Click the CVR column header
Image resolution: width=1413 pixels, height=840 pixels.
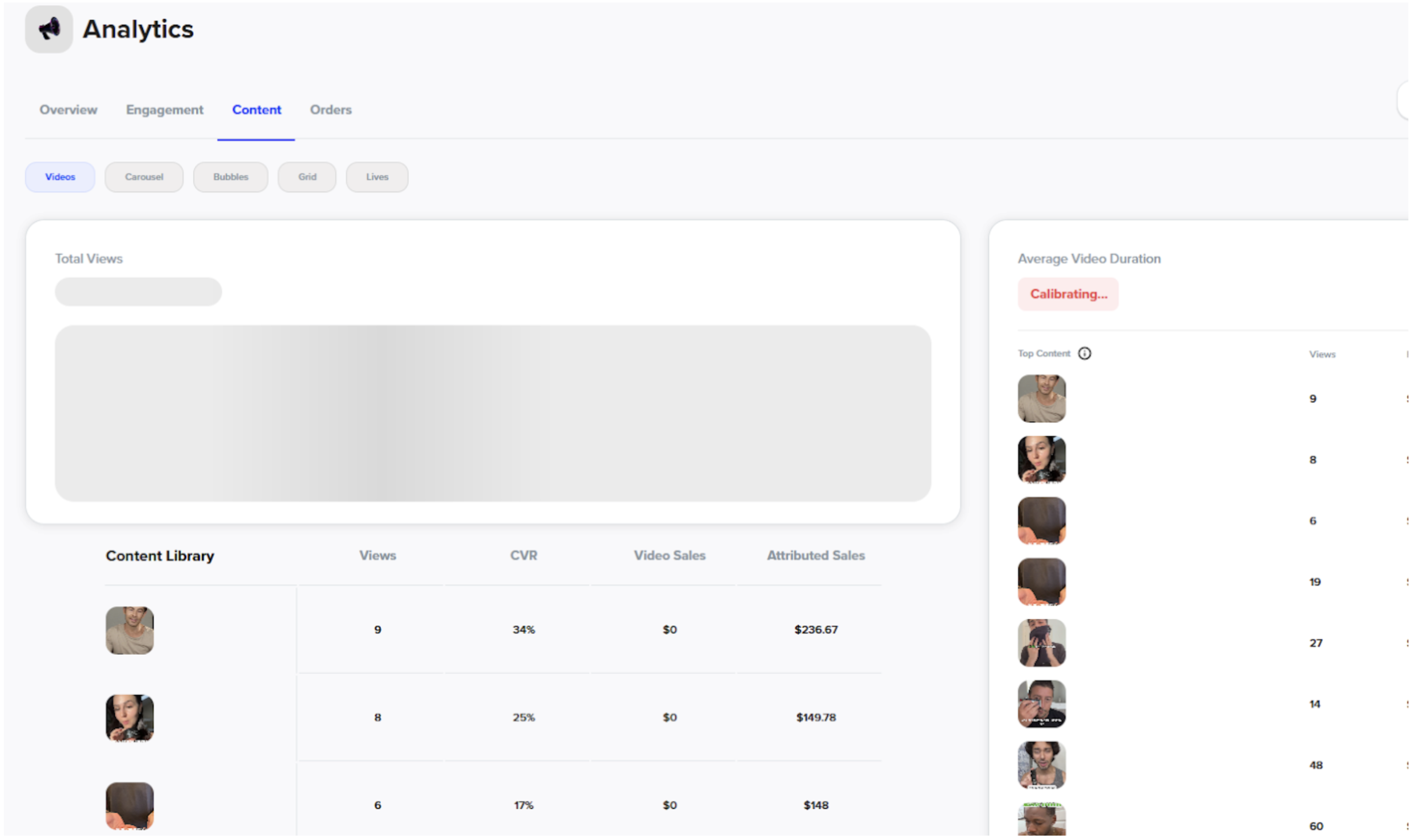[x=525, y=556]
